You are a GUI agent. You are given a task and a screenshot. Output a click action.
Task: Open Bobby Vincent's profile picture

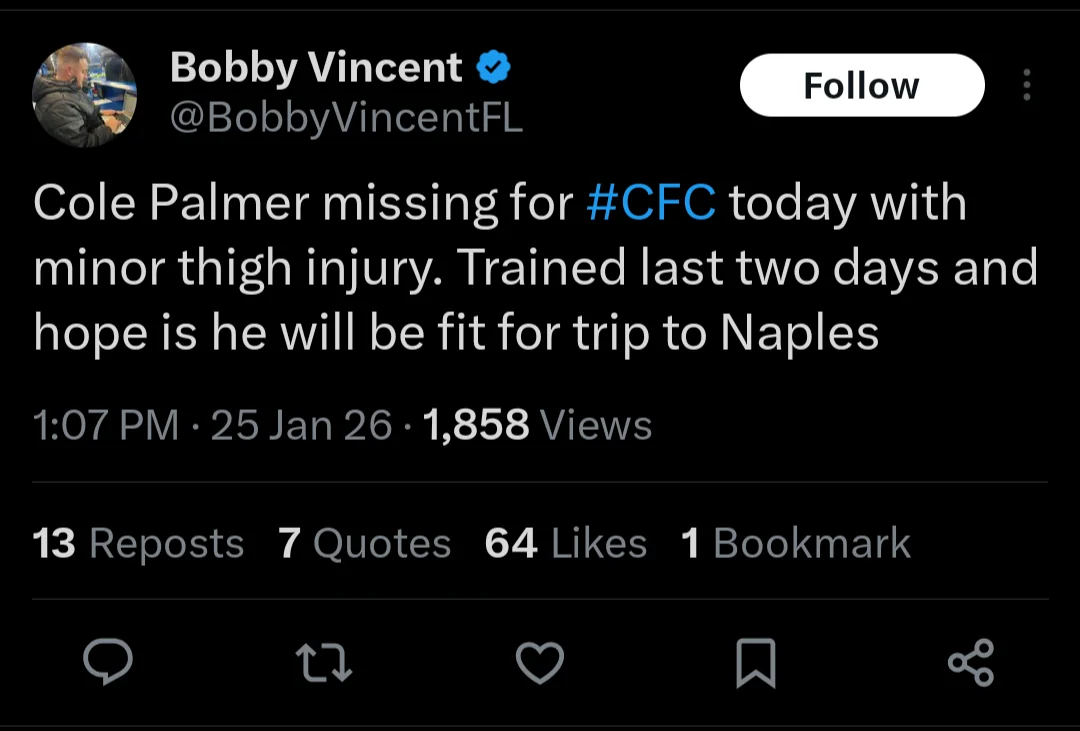coord(85,95)
